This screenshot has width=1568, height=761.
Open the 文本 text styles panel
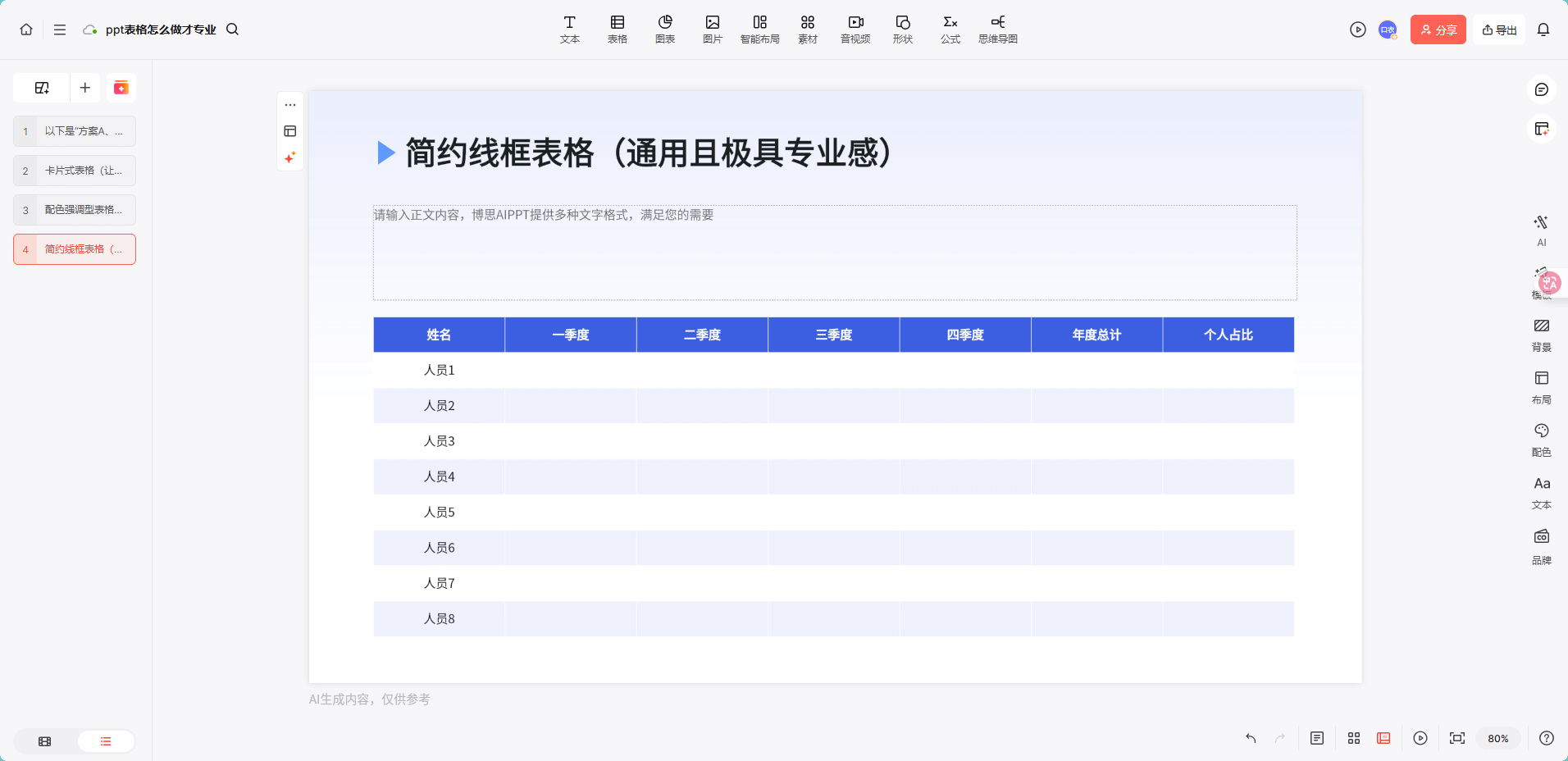(1542, 492)
